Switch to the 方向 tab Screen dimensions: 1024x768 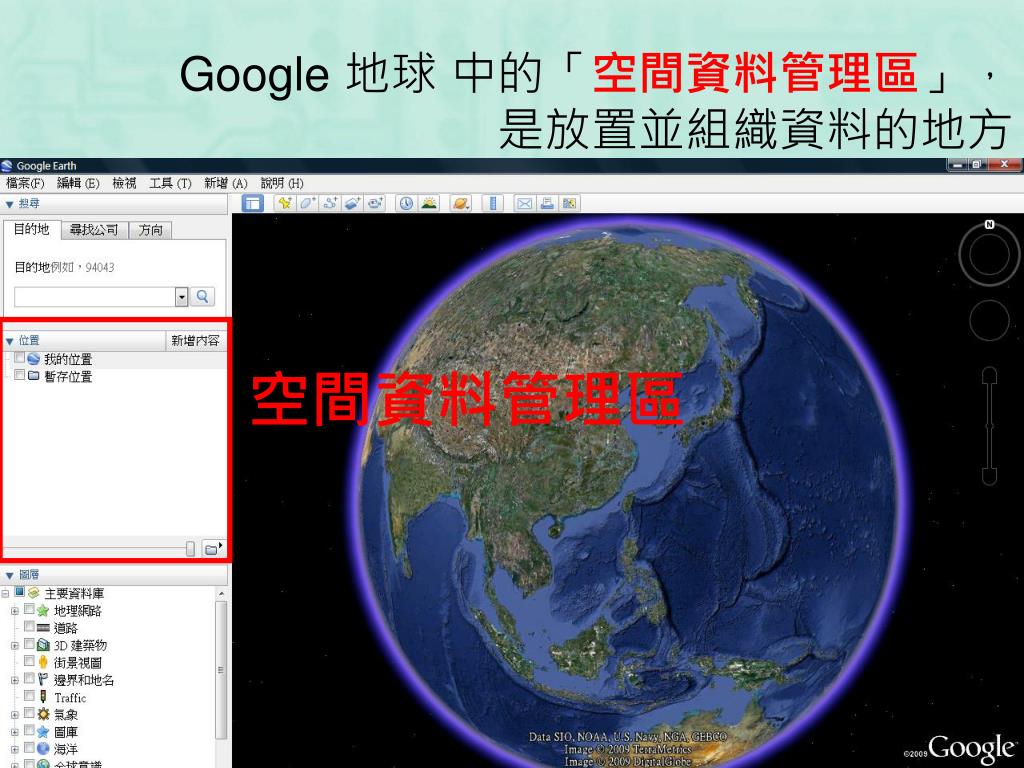[150, 230]
